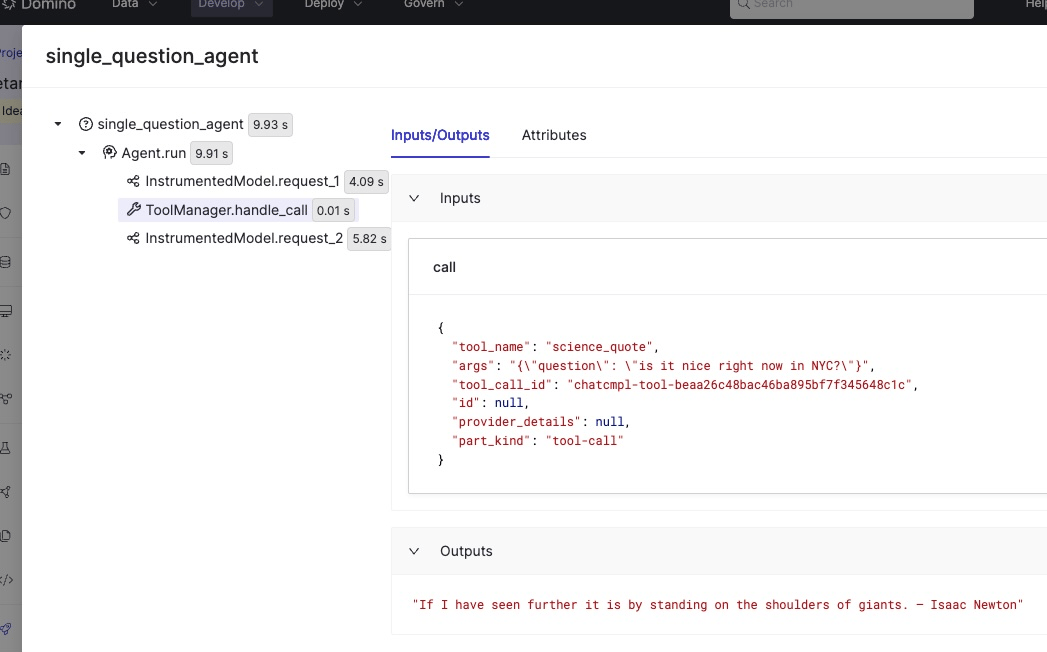Viewport: 1047px width, 652px height.
Task: Open the copy pages icon in the left sidebar
Action: [5, 536]
